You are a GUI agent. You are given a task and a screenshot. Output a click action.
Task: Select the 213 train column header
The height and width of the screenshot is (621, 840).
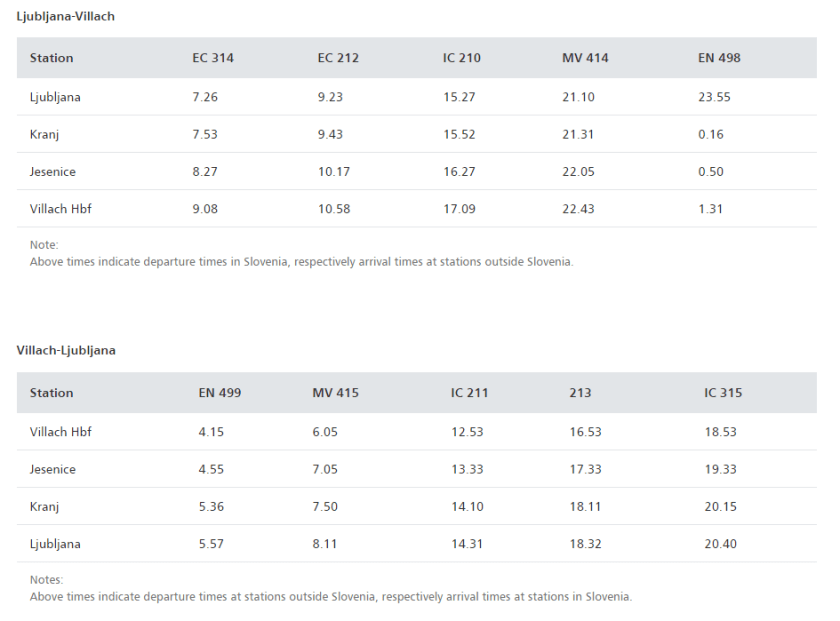coord(580,393)
